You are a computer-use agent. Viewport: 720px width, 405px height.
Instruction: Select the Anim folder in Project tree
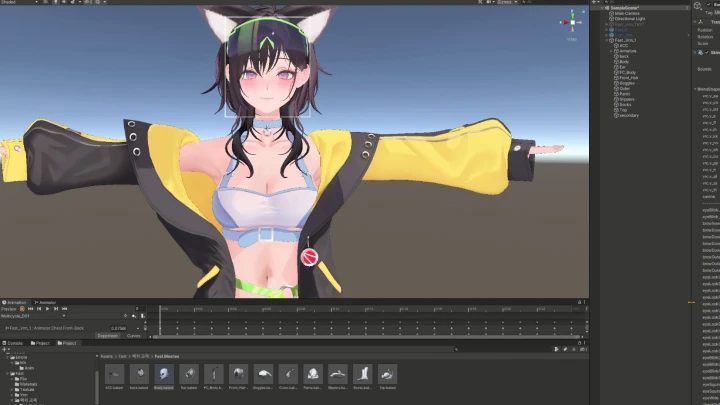27,368
